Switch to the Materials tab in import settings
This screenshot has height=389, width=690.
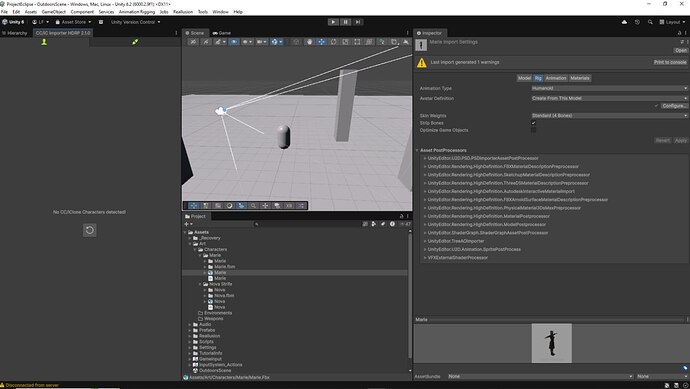click(580, 78)
